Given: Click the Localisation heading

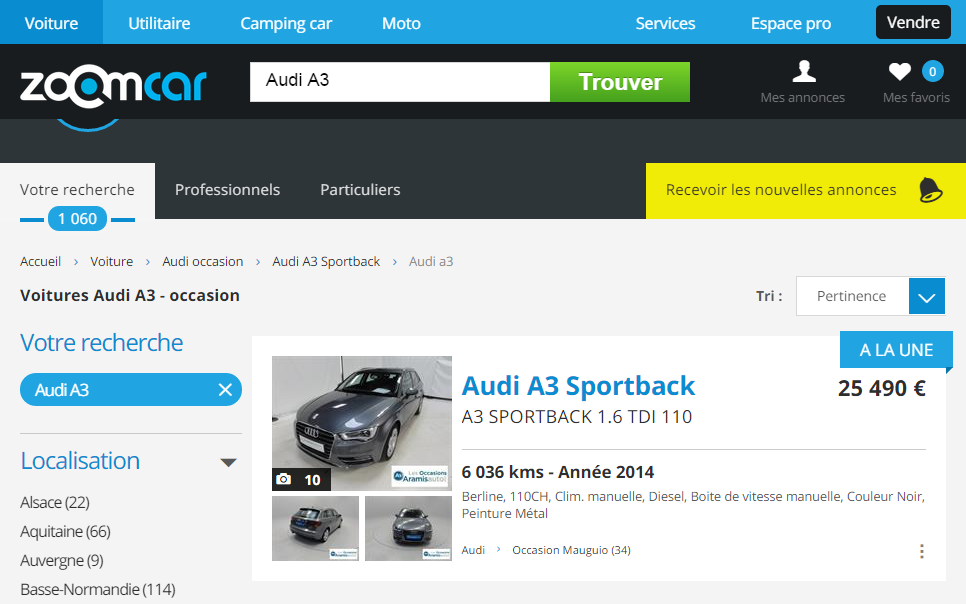Looking at the screenshot, I should 80,461.
